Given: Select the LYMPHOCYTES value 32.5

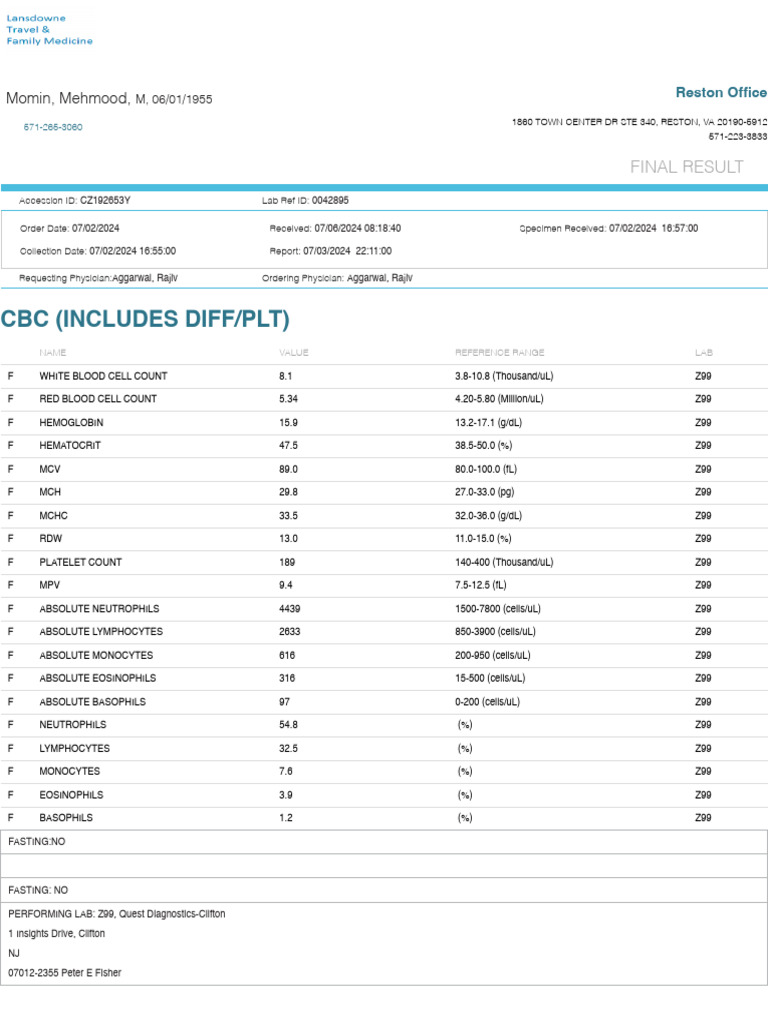Looking at the screenshot, I should 289,748.
